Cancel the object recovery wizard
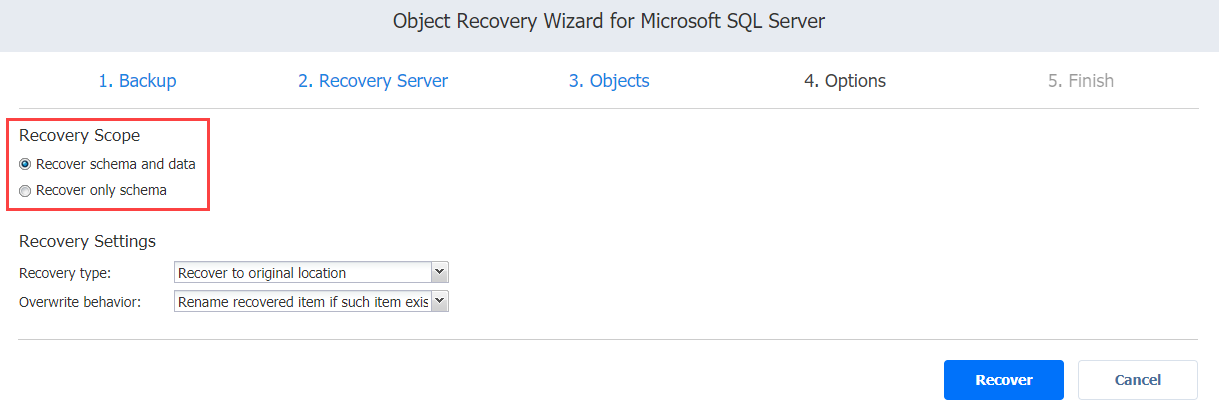This screenshot has width=1219, height=410. 1137,380
